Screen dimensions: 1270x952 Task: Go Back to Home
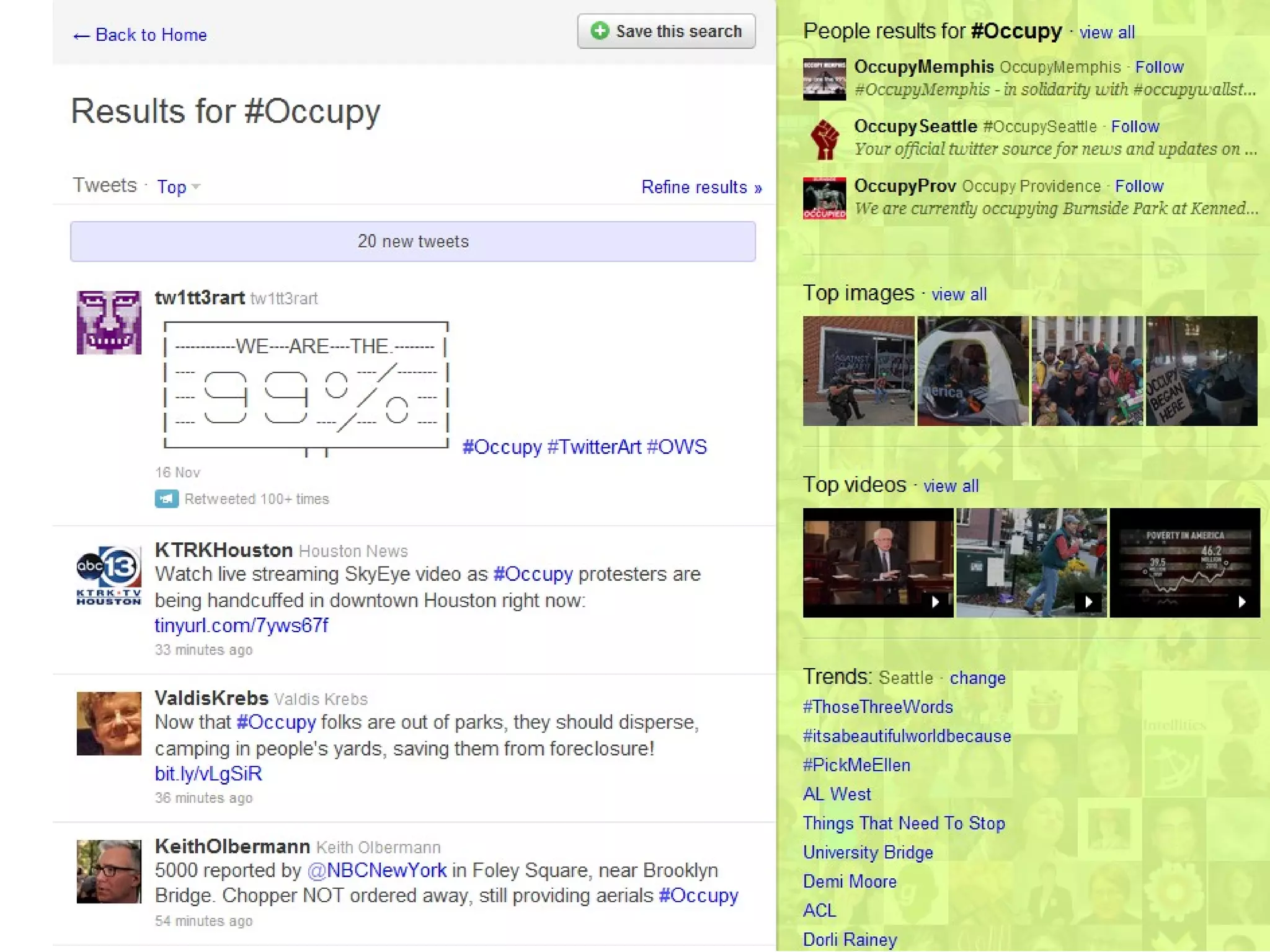coord(140,35)
